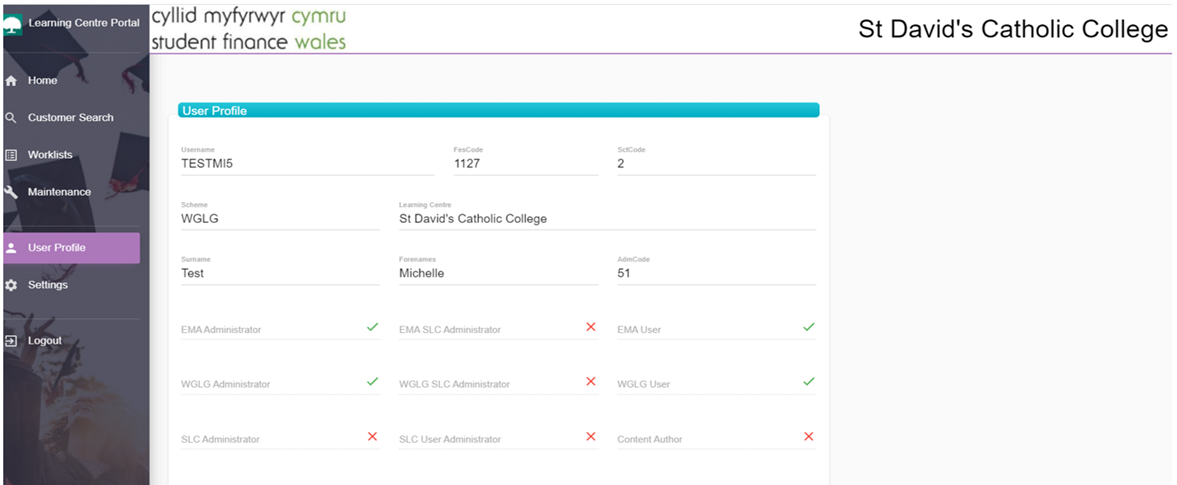
Task: Click the User Profile person icon
Action: 11,249
